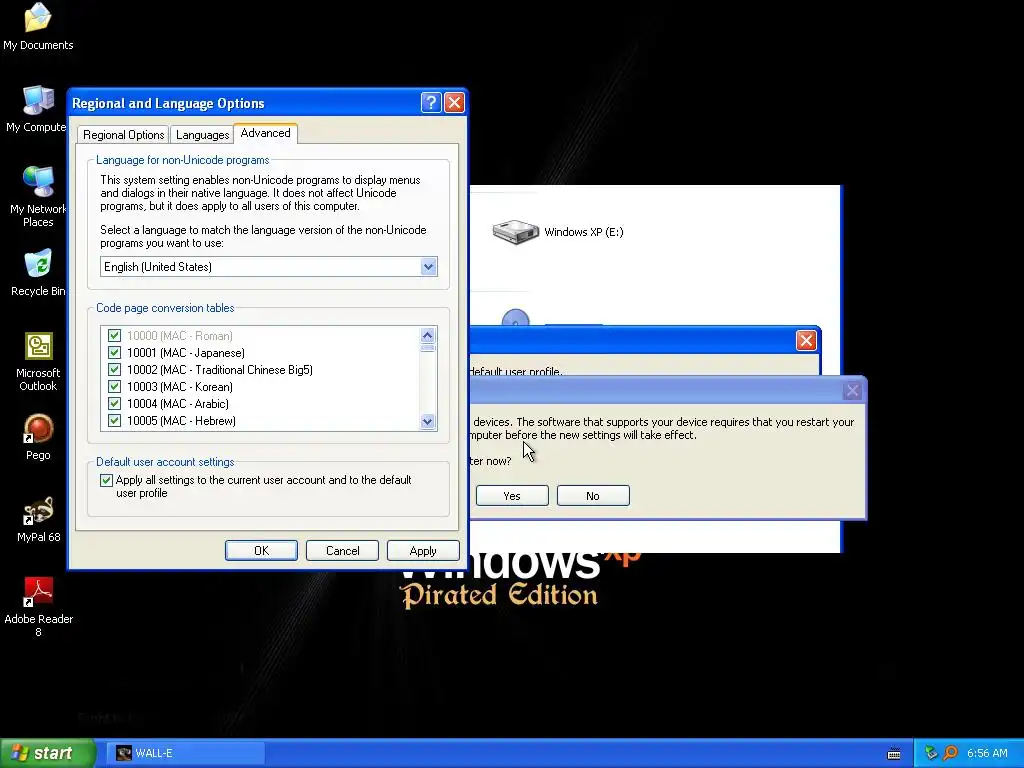Image resolution: width=1024 pixels, height=768 pixels.
Task: Uncheck 10001 (MAC - Japanese) code page
Action: pos(114,353)
